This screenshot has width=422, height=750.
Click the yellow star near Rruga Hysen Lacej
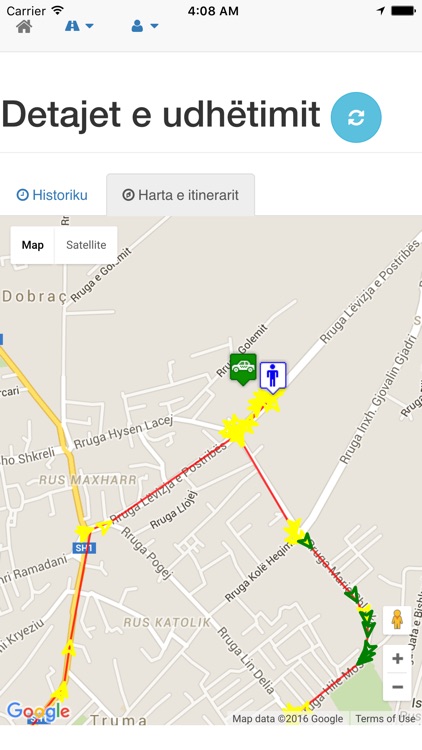click(236, 429)
